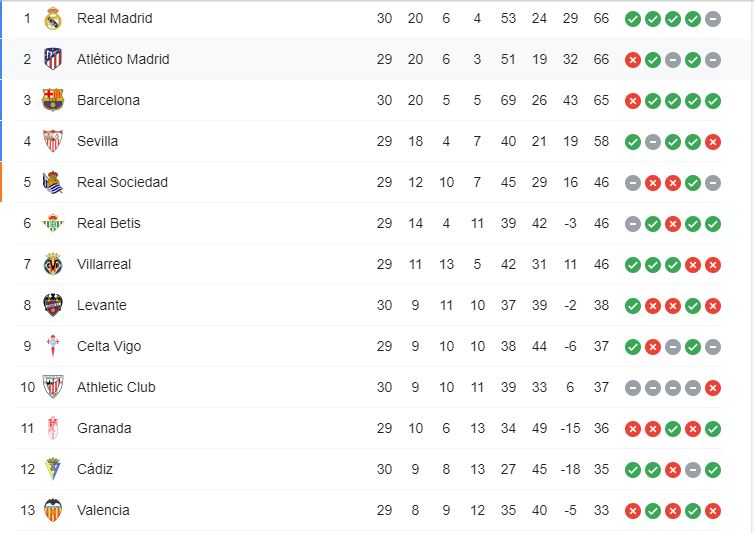This screenshot has width=754, height=534.
Task: Click the Villarreal club crest
Action: coord(53,264)
